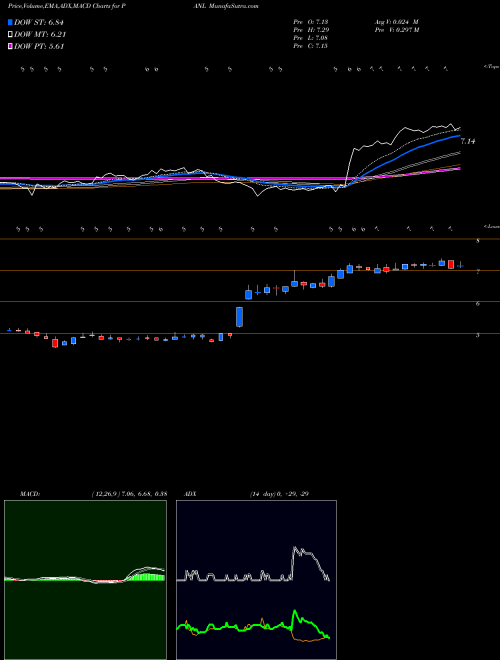This screenshot has width=500, height=660.
Task: Click the 'MACD:' panel label
Action: click(30, 494)
